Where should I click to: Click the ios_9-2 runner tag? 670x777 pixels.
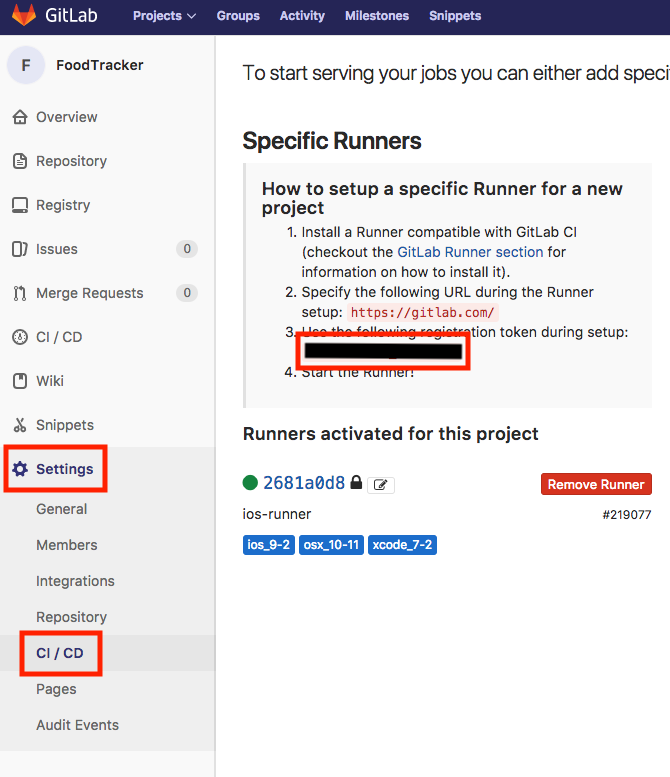269,545
